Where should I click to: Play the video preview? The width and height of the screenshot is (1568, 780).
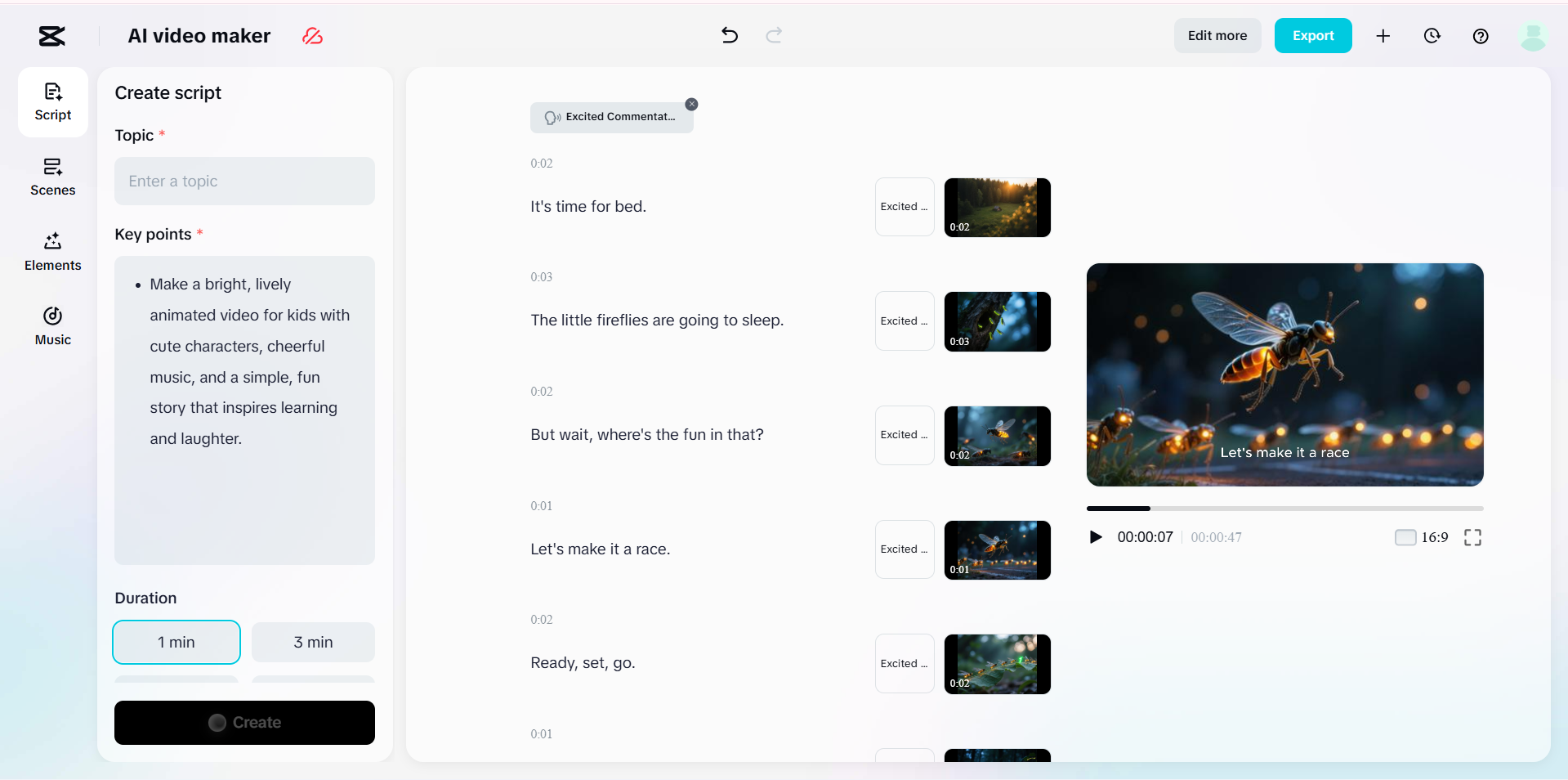coord(1096,537)
